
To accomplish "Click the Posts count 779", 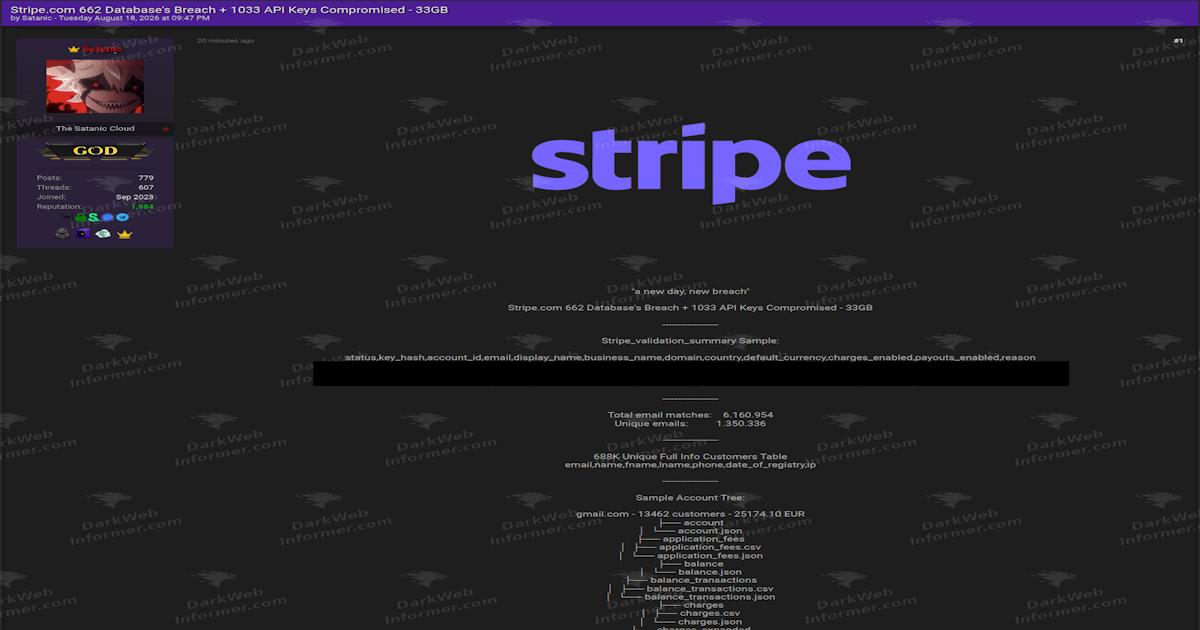I will tap(146, 178).
